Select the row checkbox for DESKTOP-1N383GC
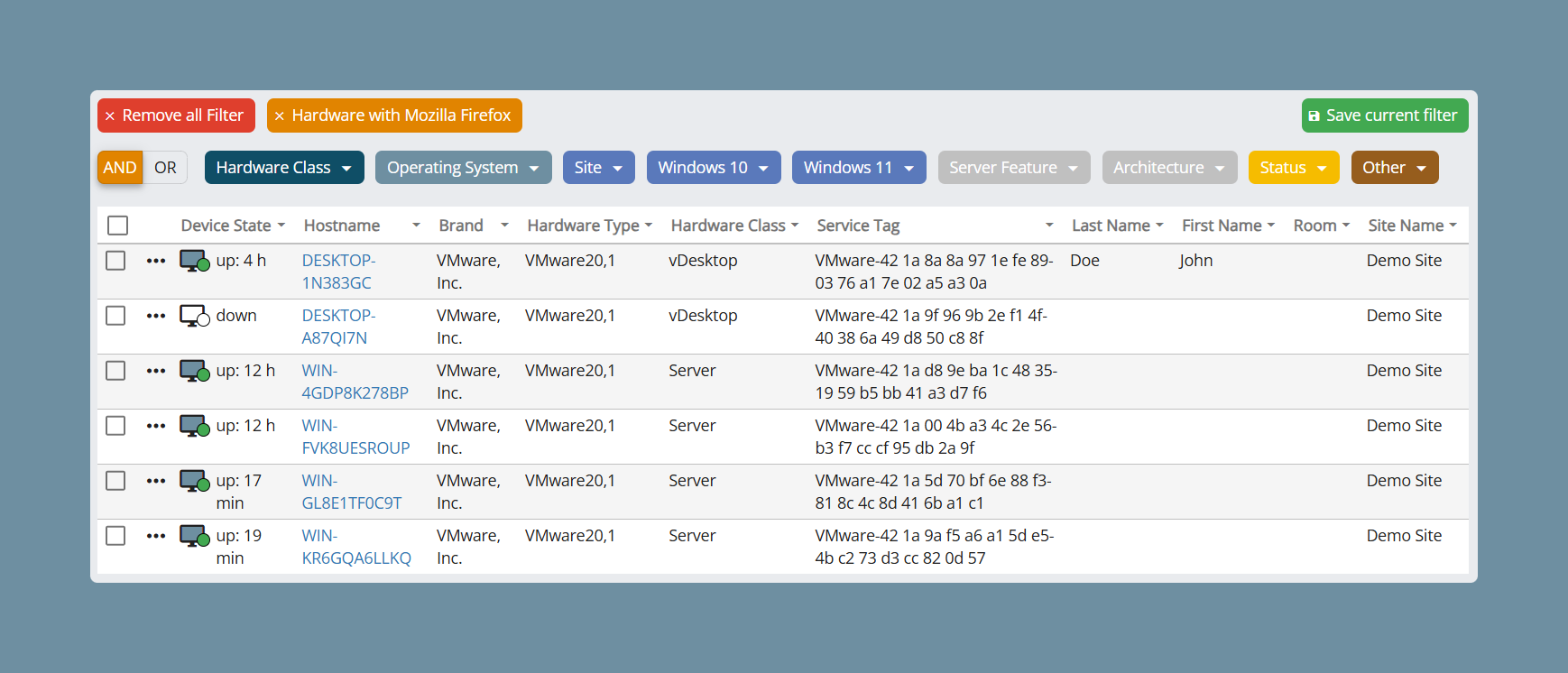Screen dimensions: 1568x673 pyautogui.click(x=115, y=261)
